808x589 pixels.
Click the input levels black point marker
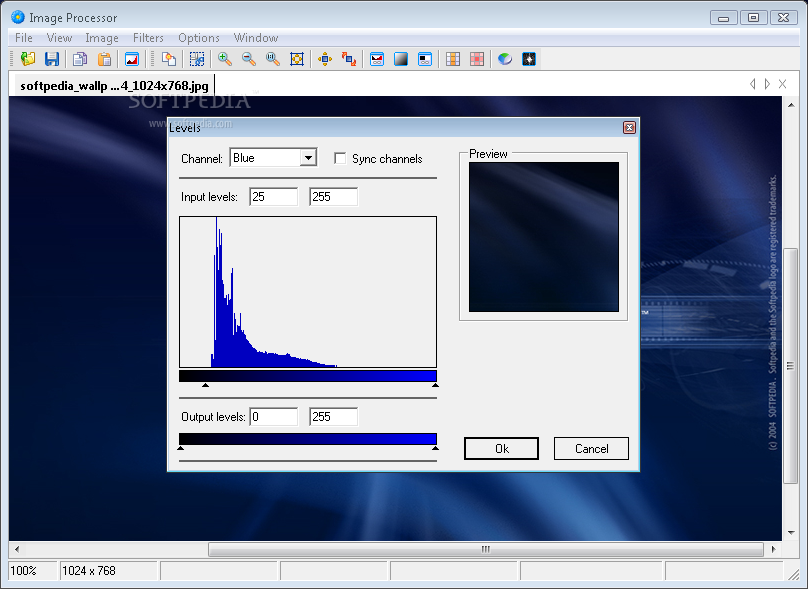pos(205,385)
